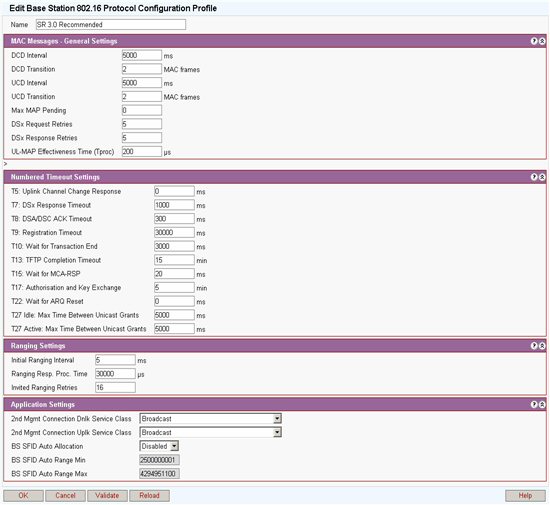
Task: Click the OK button
Action: (24, 496)
